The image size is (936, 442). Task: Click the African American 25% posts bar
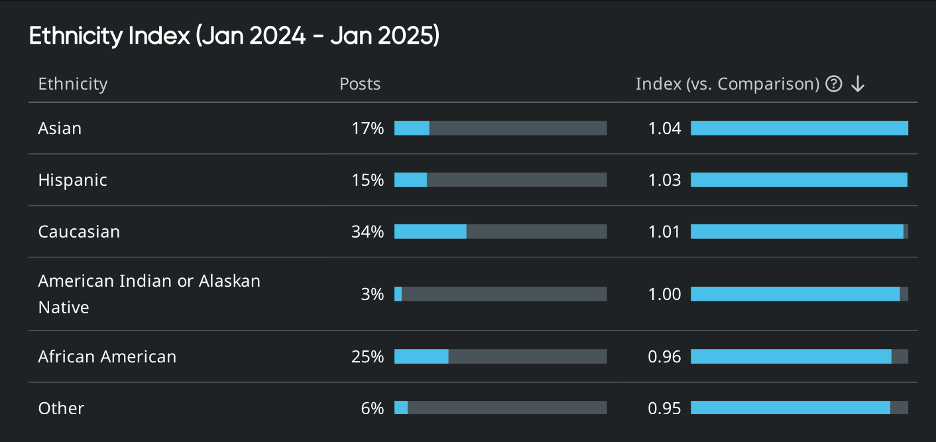(x=500, y=356)
